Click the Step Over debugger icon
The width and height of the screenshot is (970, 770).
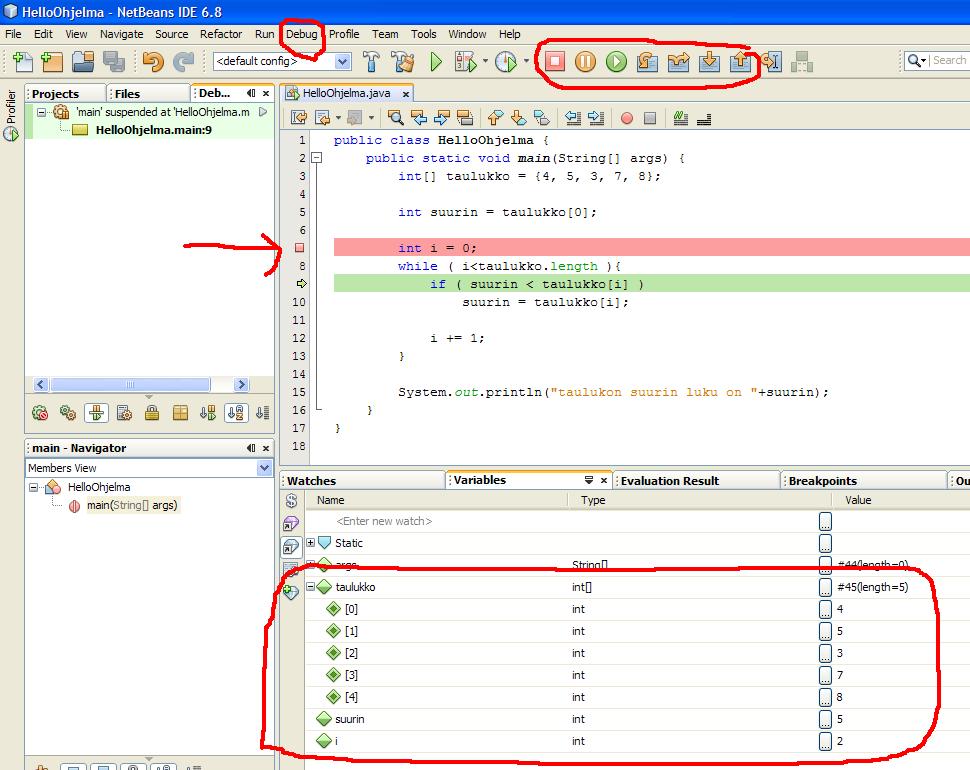tap(647, 61)
